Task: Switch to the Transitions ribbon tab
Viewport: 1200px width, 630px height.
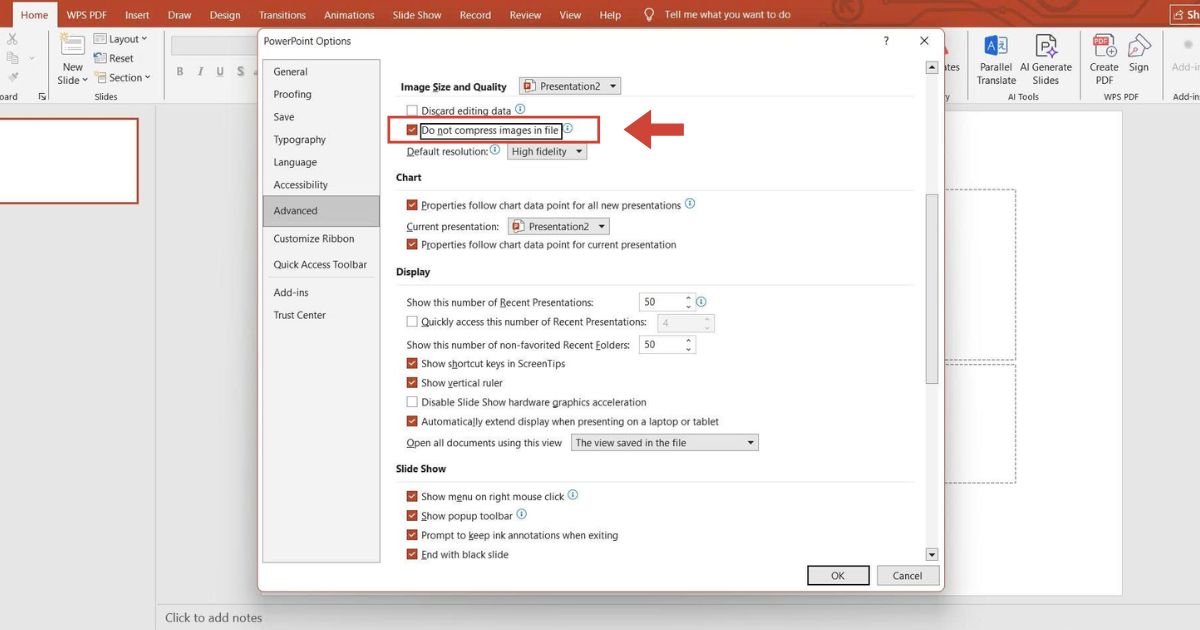Action: [282, 15]
